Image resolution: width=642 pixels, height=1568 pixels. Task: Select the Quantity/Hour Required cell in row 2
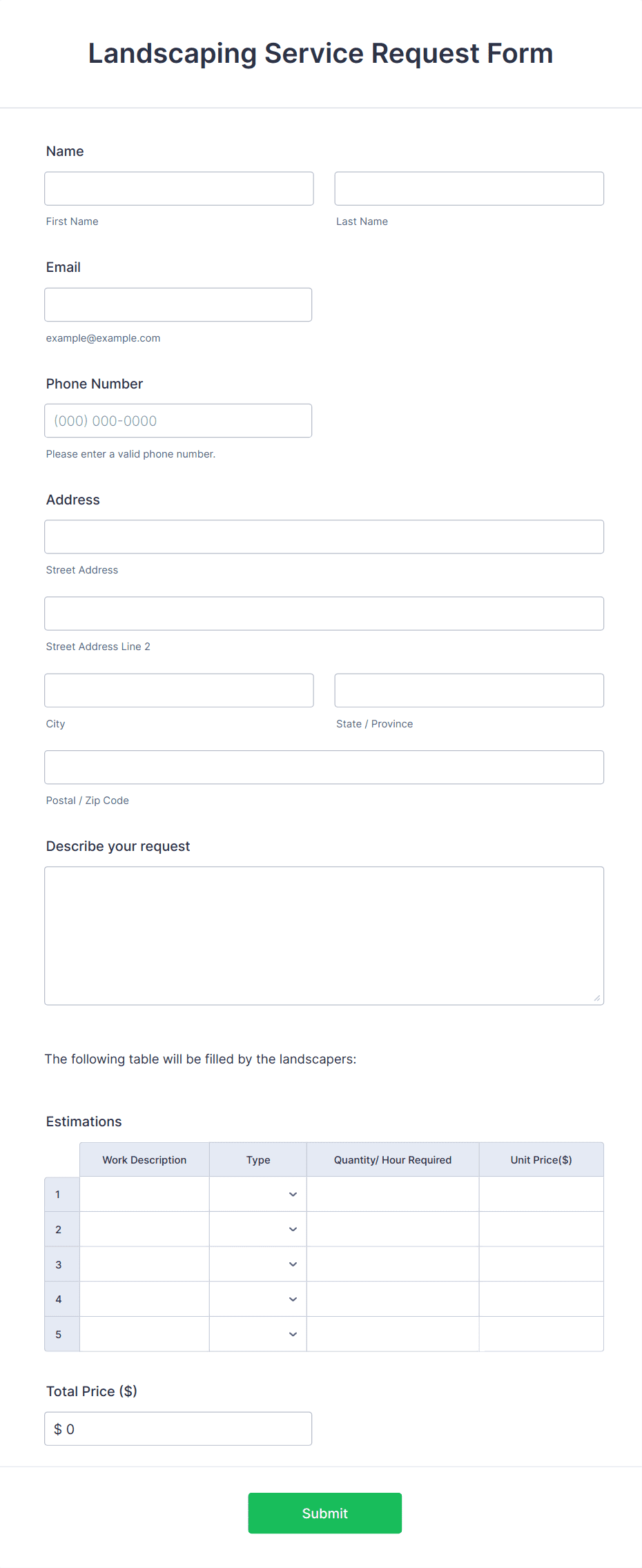click(x=392, y=1229)
